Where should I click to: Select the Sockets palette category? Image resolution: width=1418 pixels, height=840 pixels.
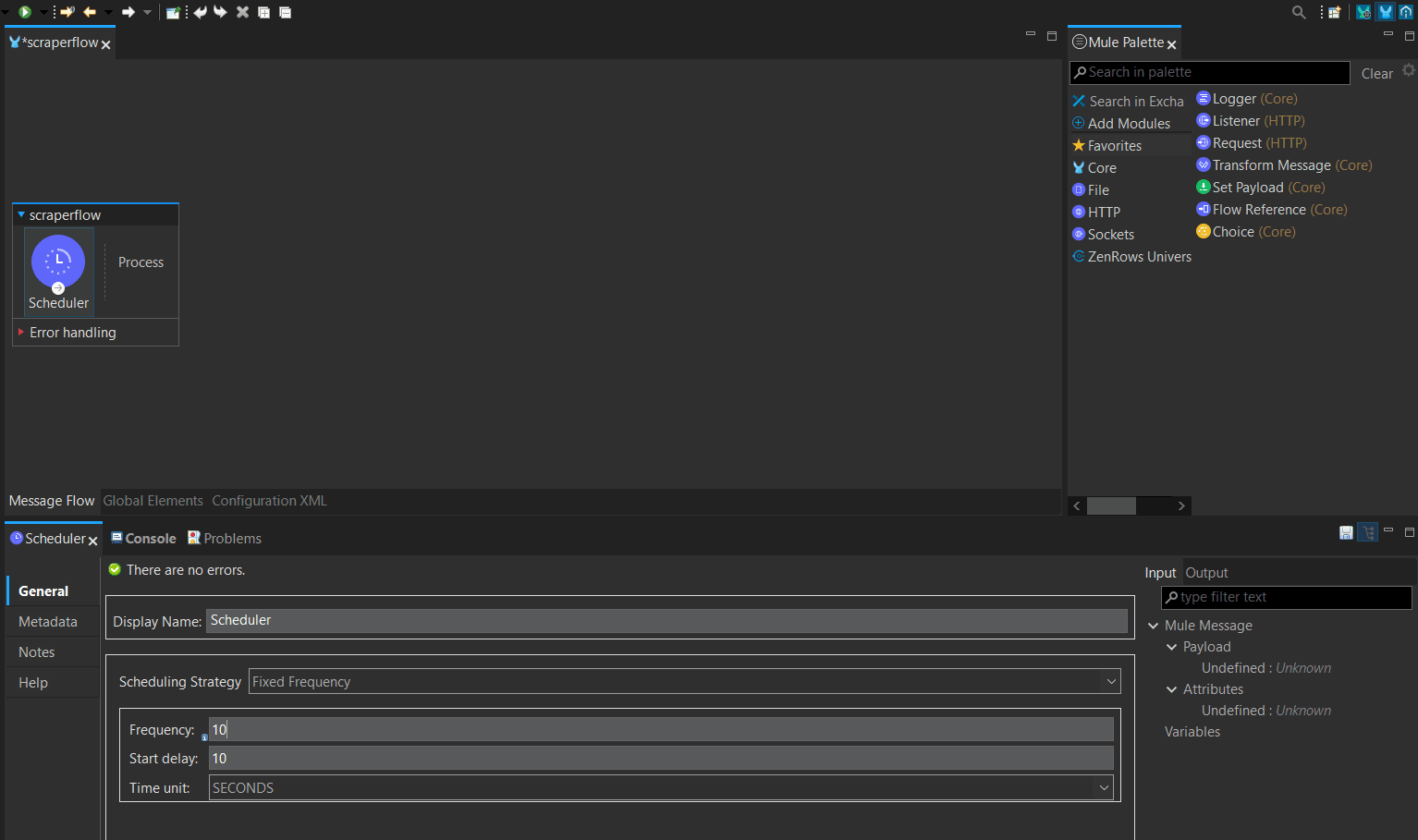tap(1104, 235)
